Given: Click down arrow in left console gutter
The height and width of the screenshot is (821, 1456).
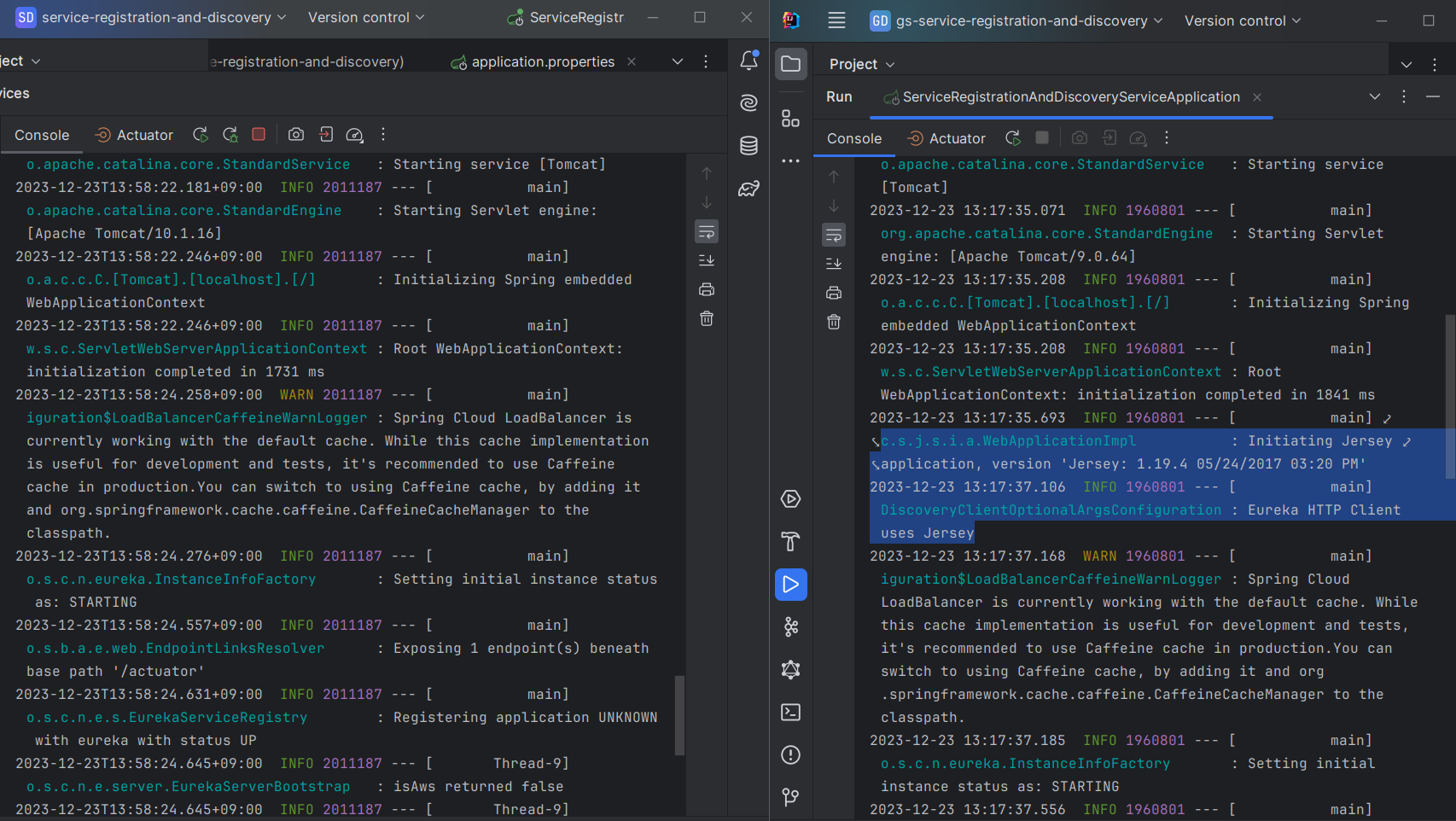Looking at the screenshot, I should 707,202.
